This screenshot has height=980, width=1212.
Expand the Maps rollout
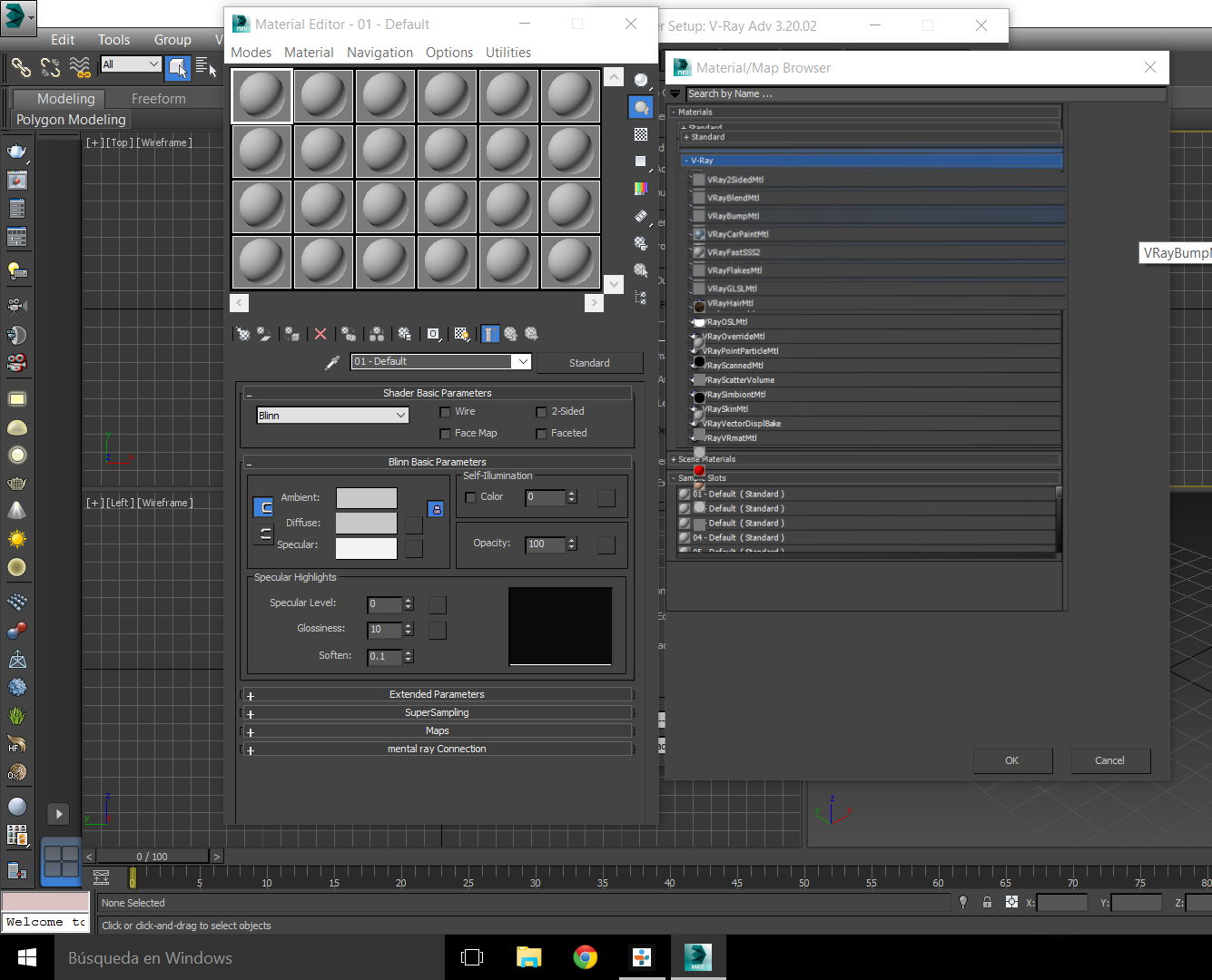tap(437, 730)
